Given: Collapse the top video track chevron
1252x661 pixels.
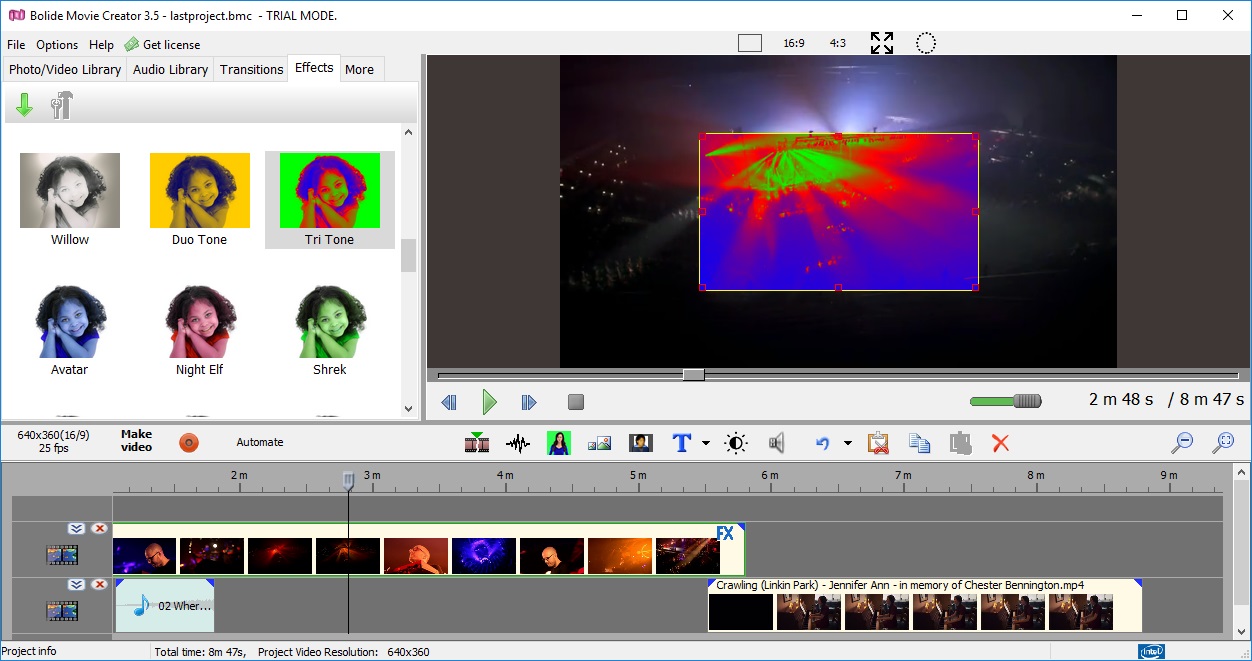Looking at the screenshot, I should tap(76, 528).
